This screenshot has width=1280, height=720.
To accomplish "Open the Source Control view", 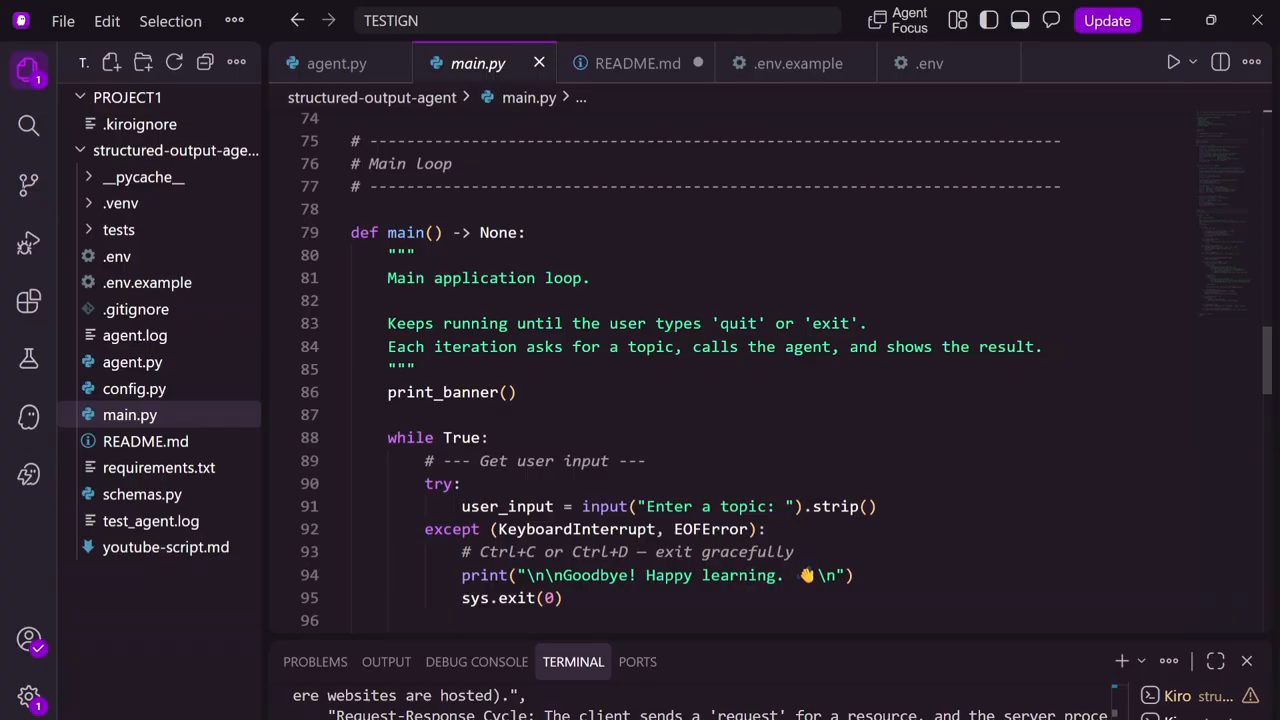I will point(28,184).
